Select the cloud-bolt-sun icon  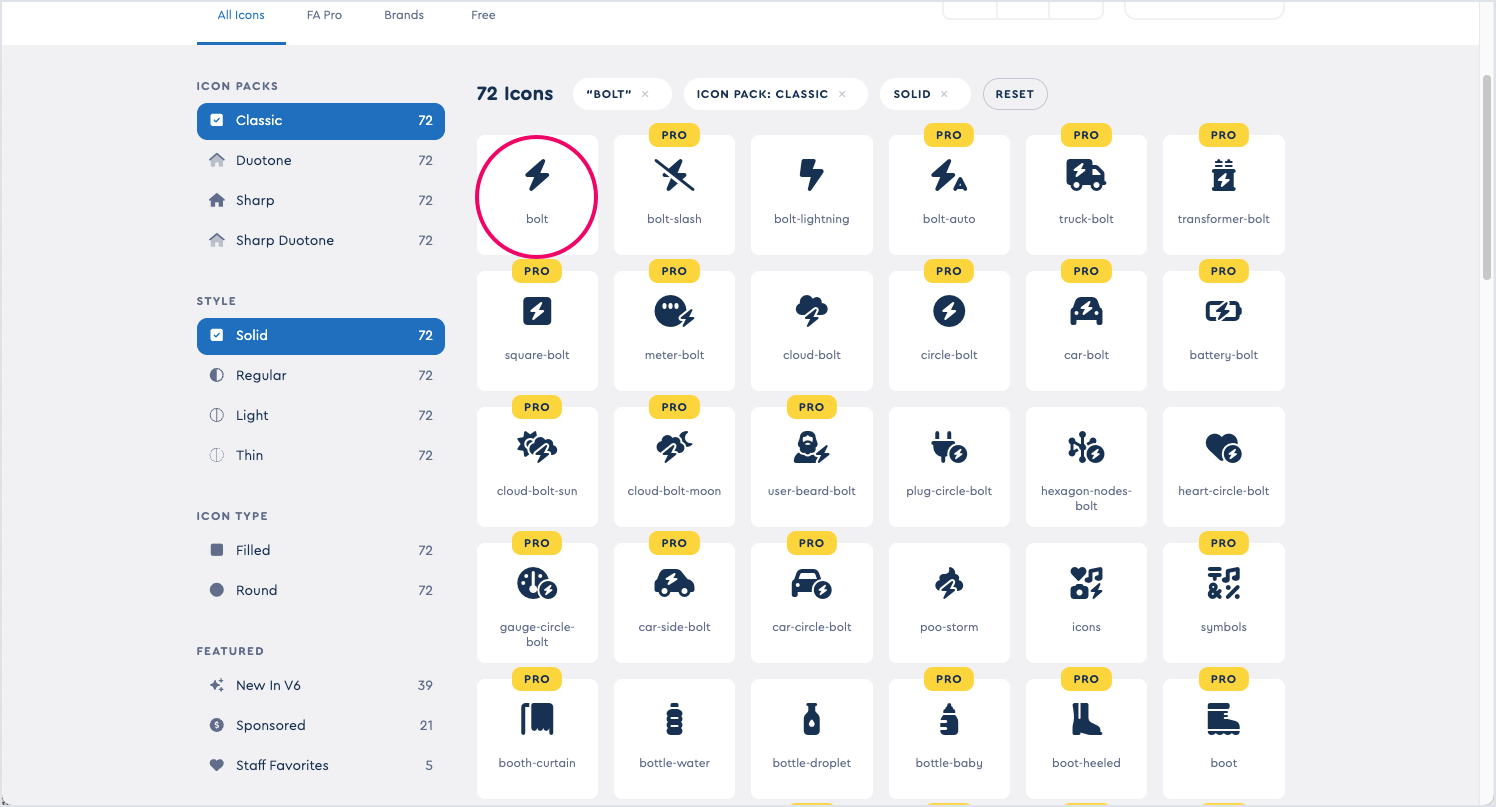pyautogui.click(x=537, y=466)
